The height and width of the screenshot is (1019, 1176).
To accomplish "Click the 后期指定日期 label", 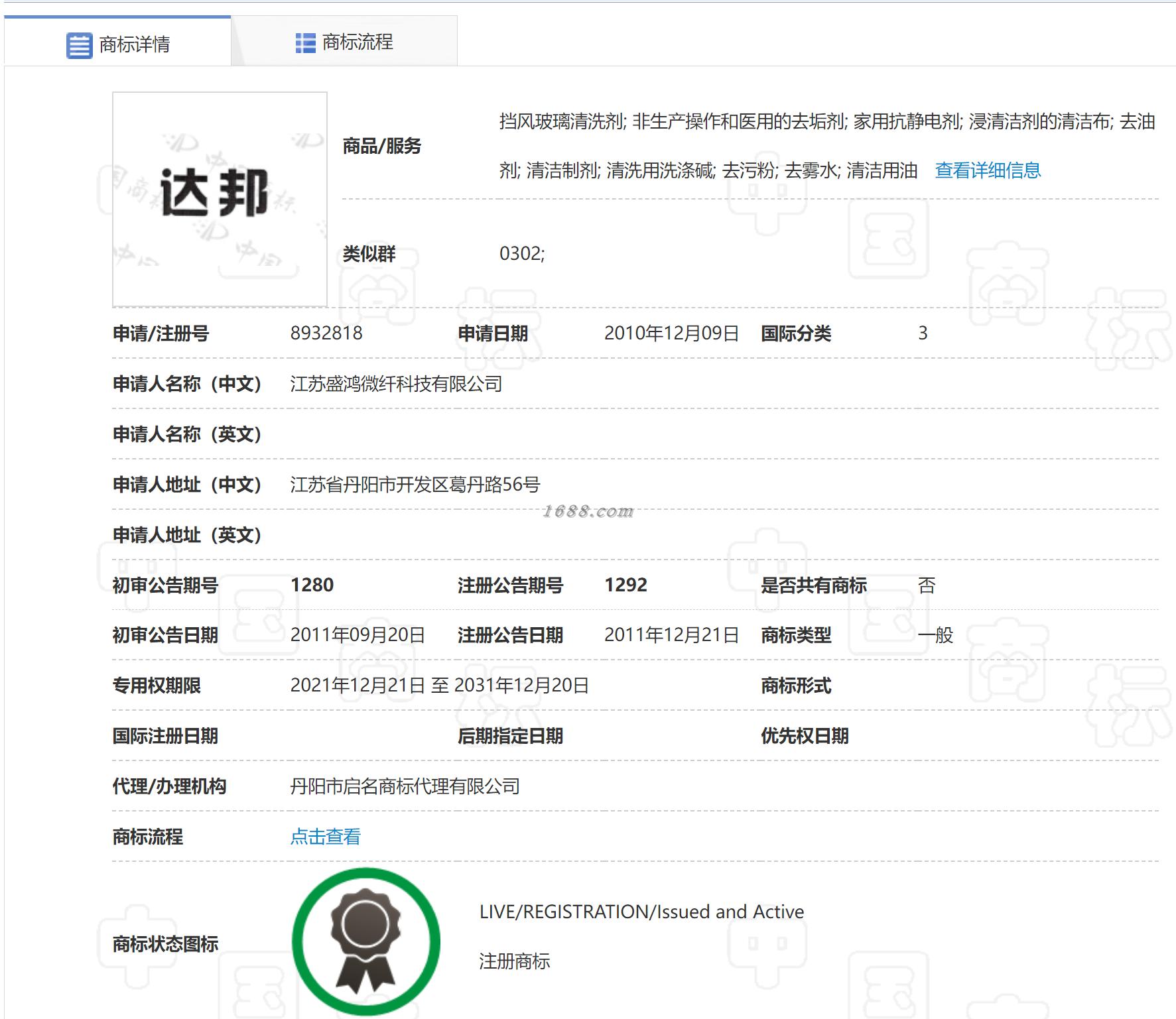I will pos(510,736).
